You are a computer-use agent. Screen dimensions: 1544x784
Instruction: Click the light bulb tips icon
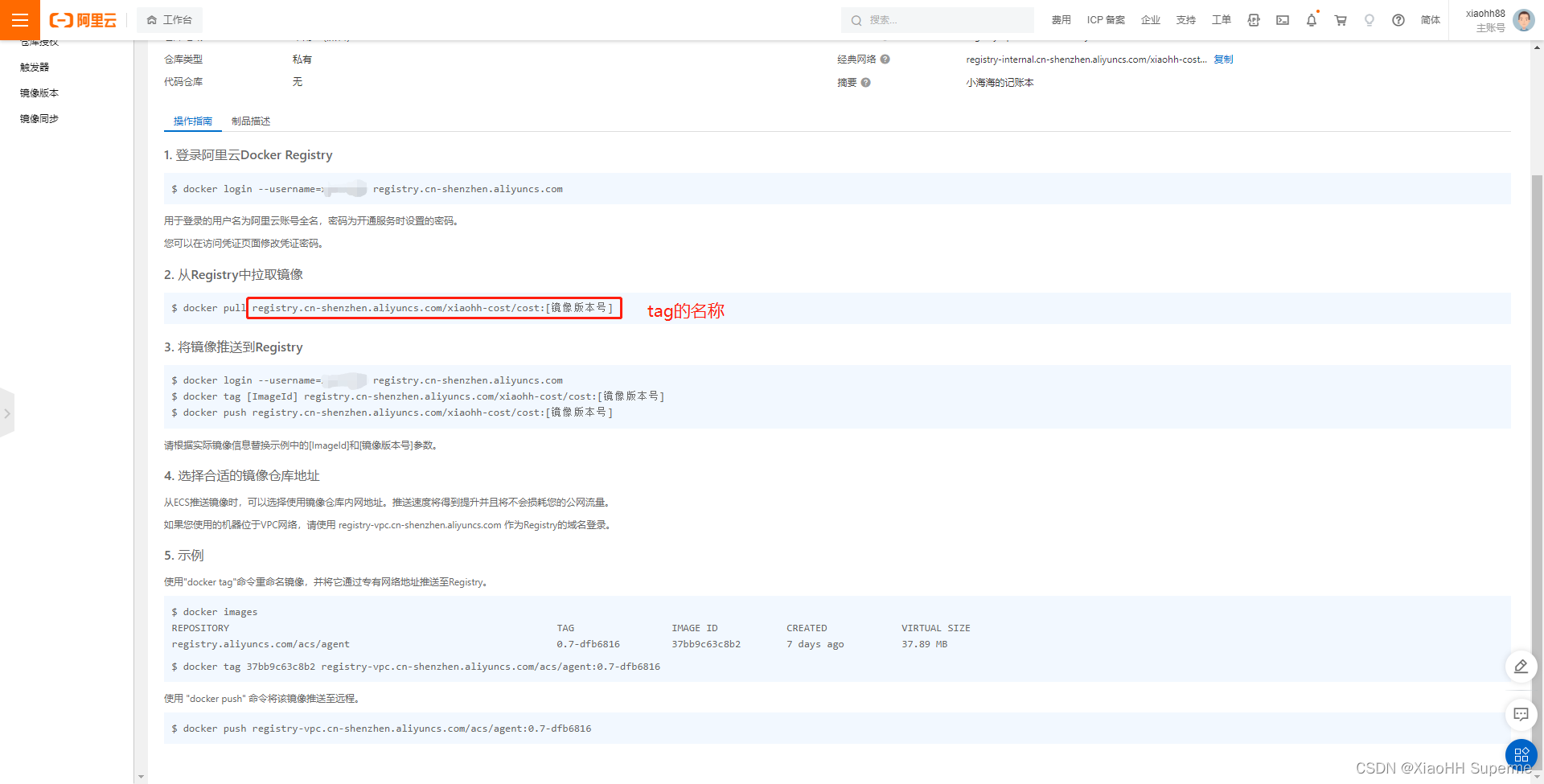1369,20
